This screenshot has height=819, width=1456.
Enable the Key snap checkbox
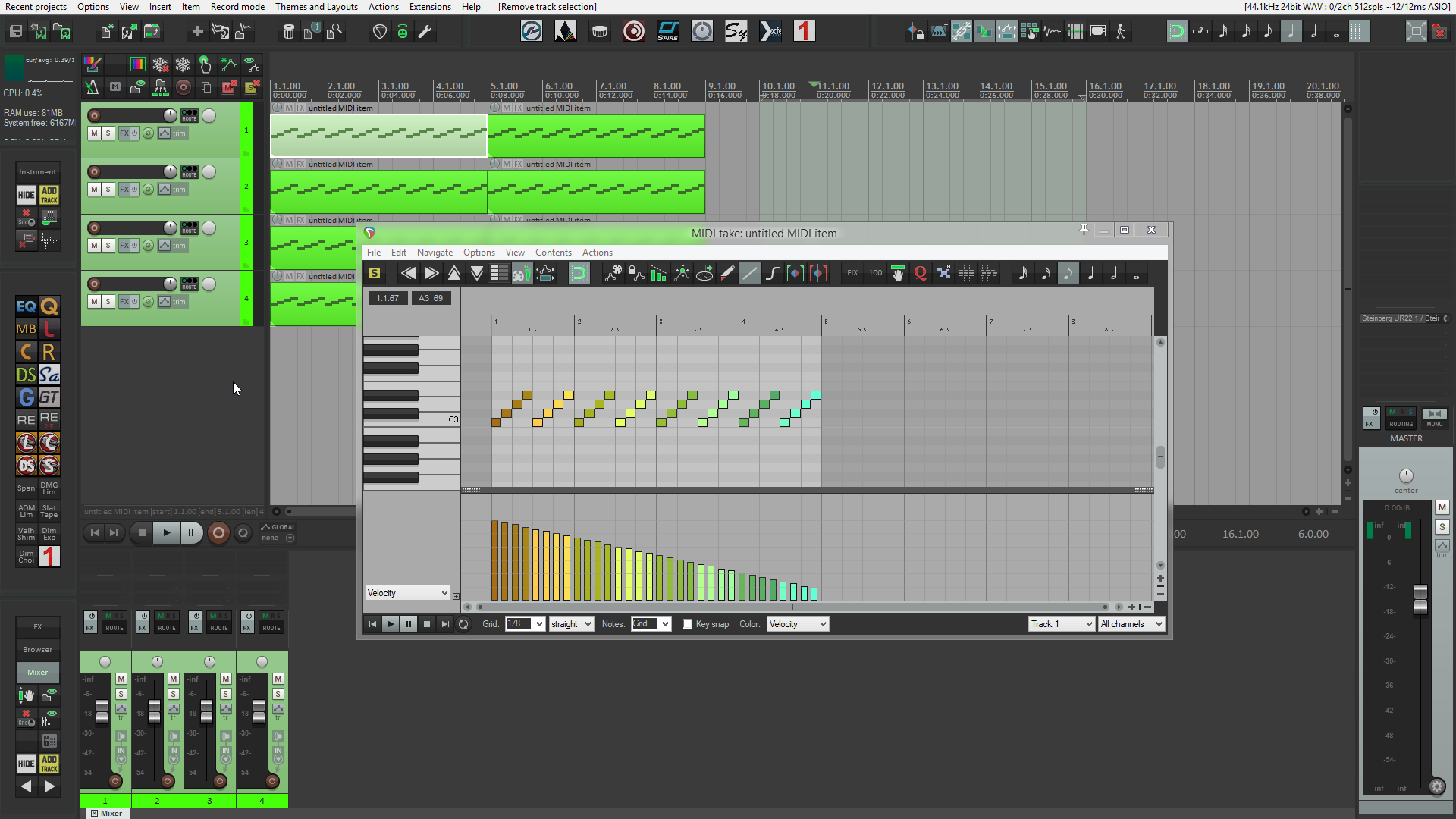687,624
